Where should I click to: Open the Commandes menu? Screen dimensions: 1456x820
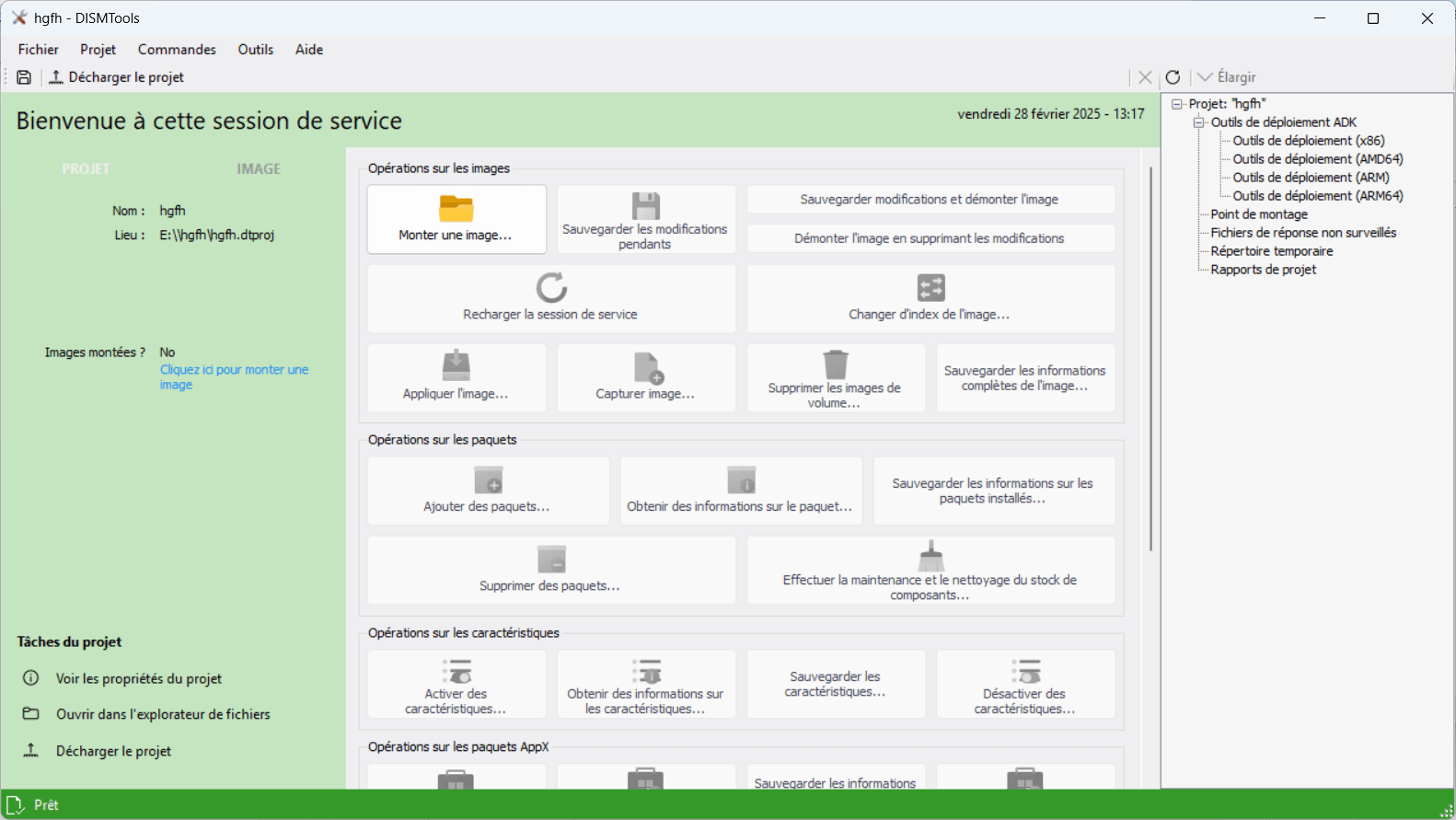(x=177, y=50)
